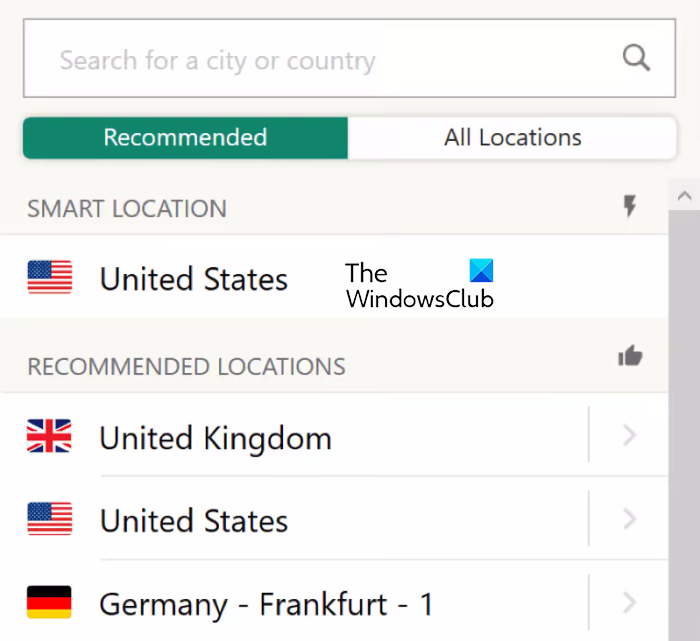Click the recommended United States flag icon
This screenshot has height=641, width=700.
(x=50, y=520)
